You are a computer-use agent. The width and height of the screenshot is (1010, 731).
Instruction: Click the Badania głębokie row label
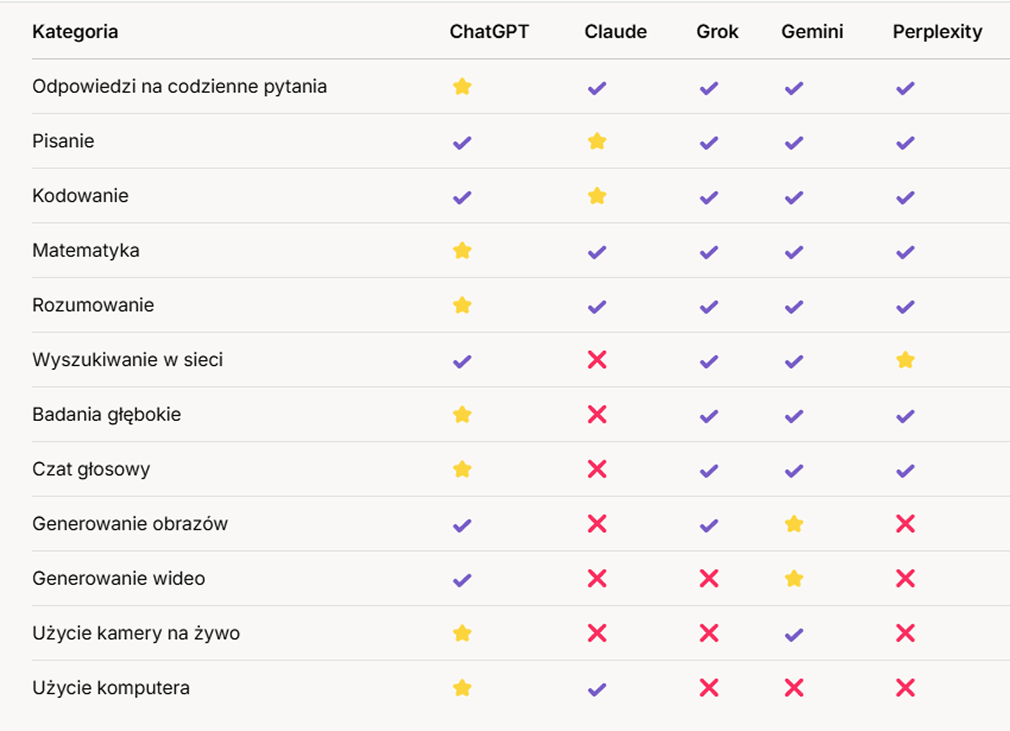107,415
